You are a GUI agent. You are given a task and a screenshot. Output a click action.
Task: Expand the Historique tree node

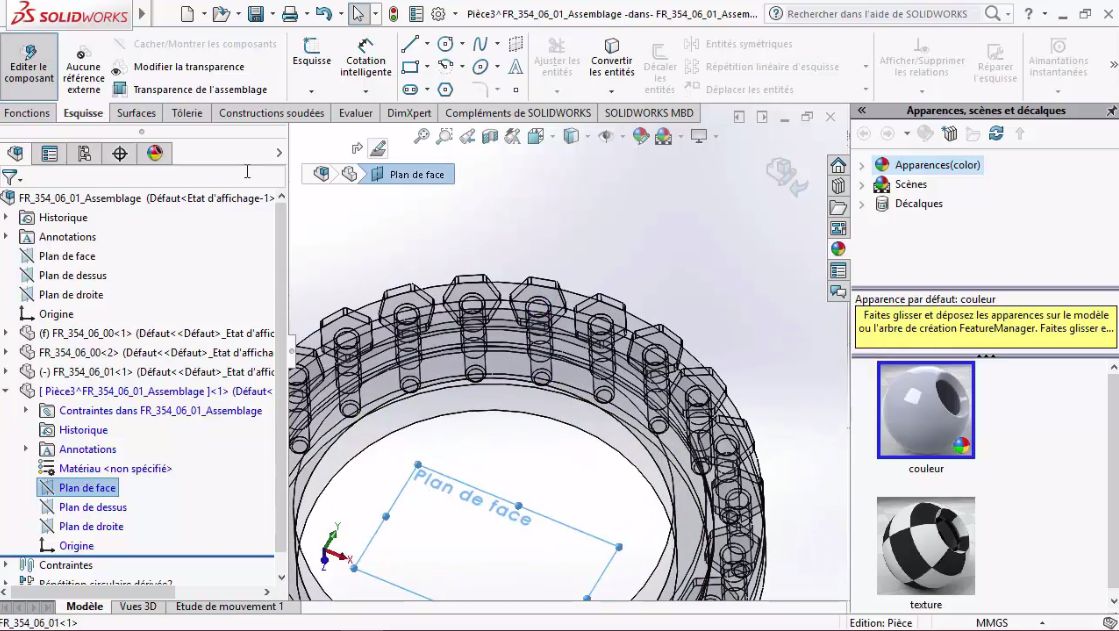[6, 217]
